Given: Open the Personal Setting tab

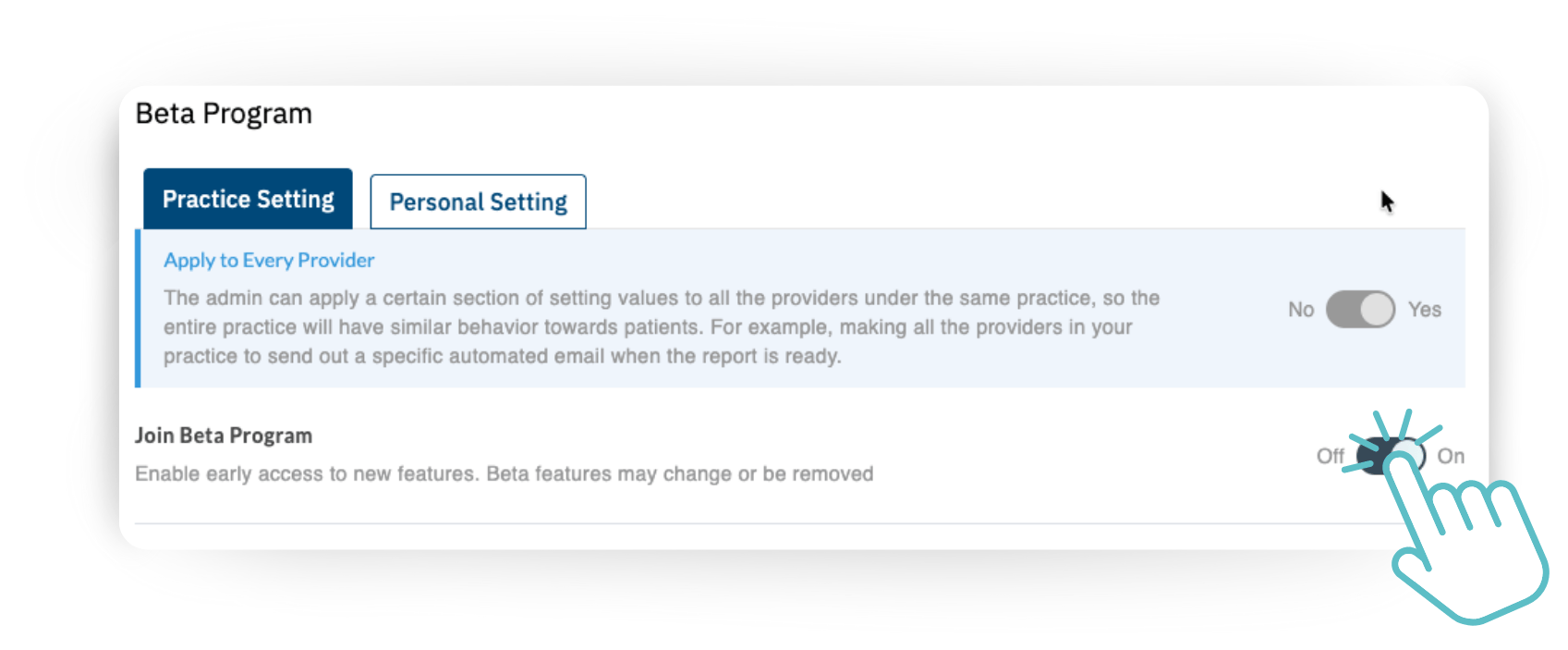Looking at the screenshot, I should pos(478,202).
